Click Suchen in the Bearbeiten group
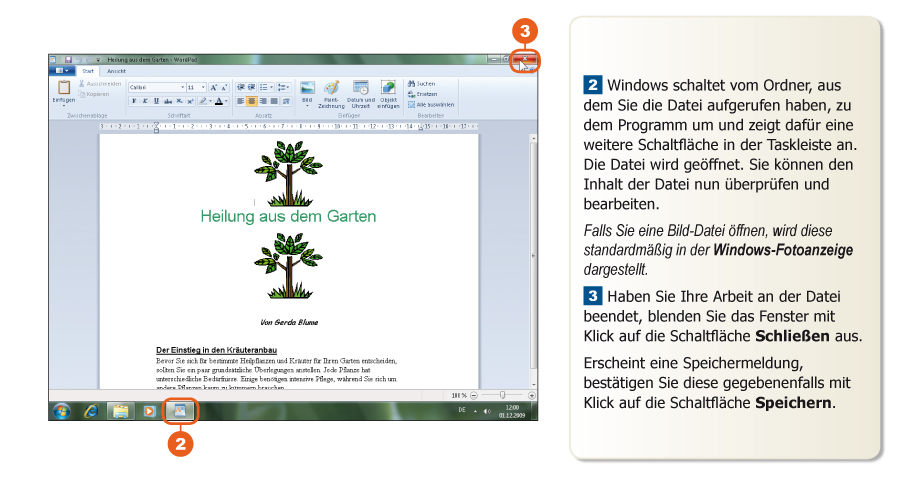The image size is (900, 480). pos(422,84)
